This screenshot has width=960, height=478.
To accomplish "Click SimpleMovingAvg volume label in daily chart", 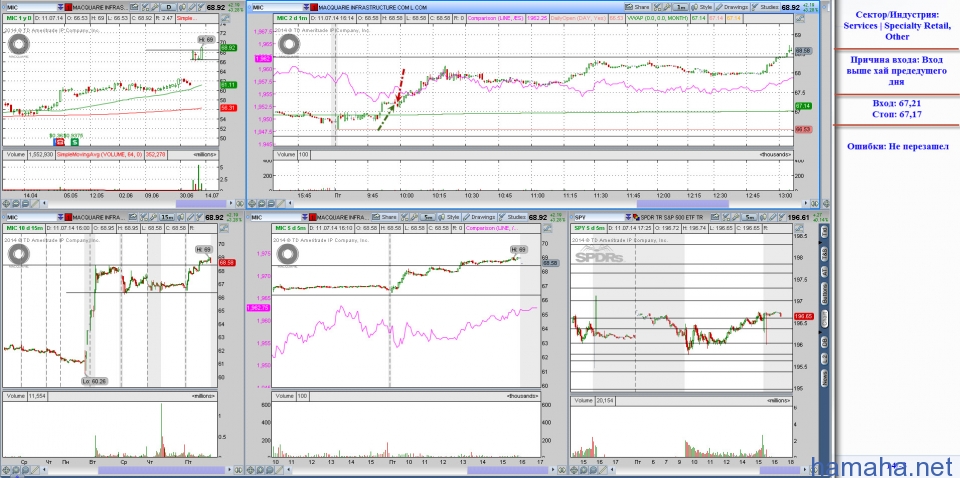I will tap(99, 155).
